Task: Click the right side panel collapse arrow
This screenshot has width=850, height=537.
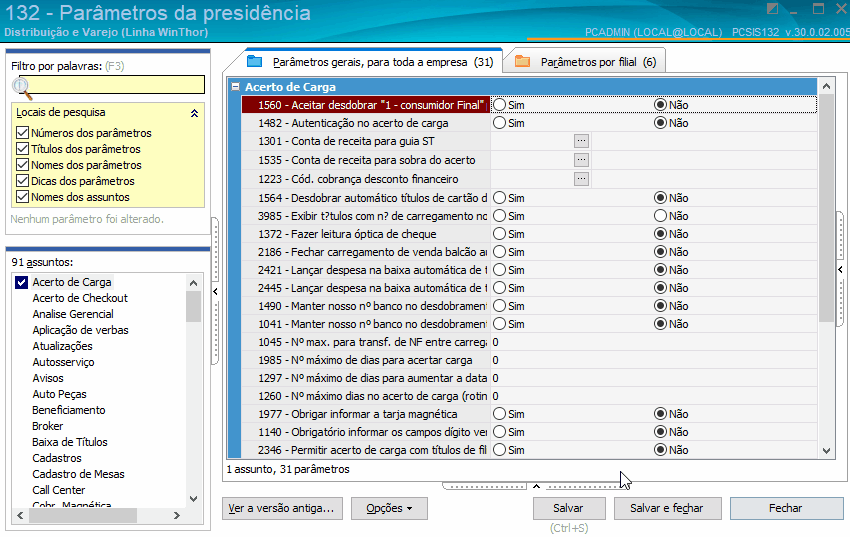Action: (840, 269)
